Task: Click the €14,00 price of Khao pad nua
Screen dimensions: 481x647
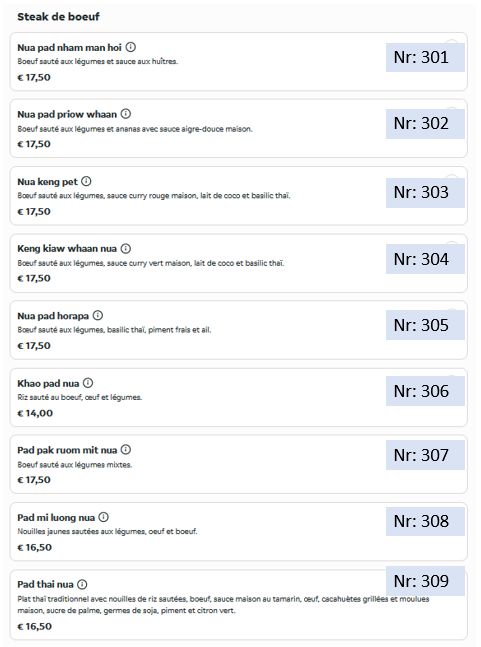Action: (x=35, y=413)
